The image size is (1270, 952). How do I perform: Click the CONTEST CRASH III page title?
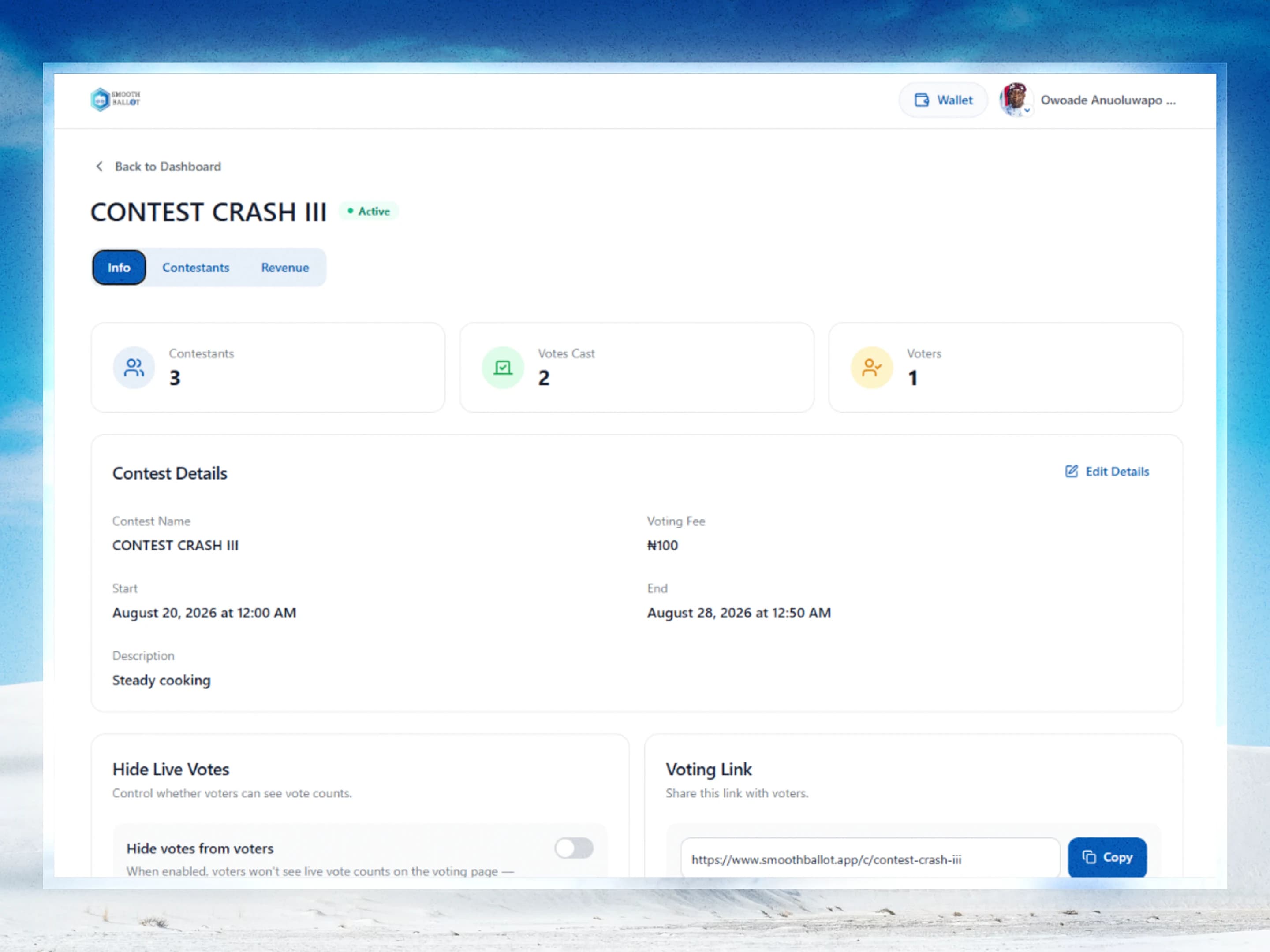point(209,212)
